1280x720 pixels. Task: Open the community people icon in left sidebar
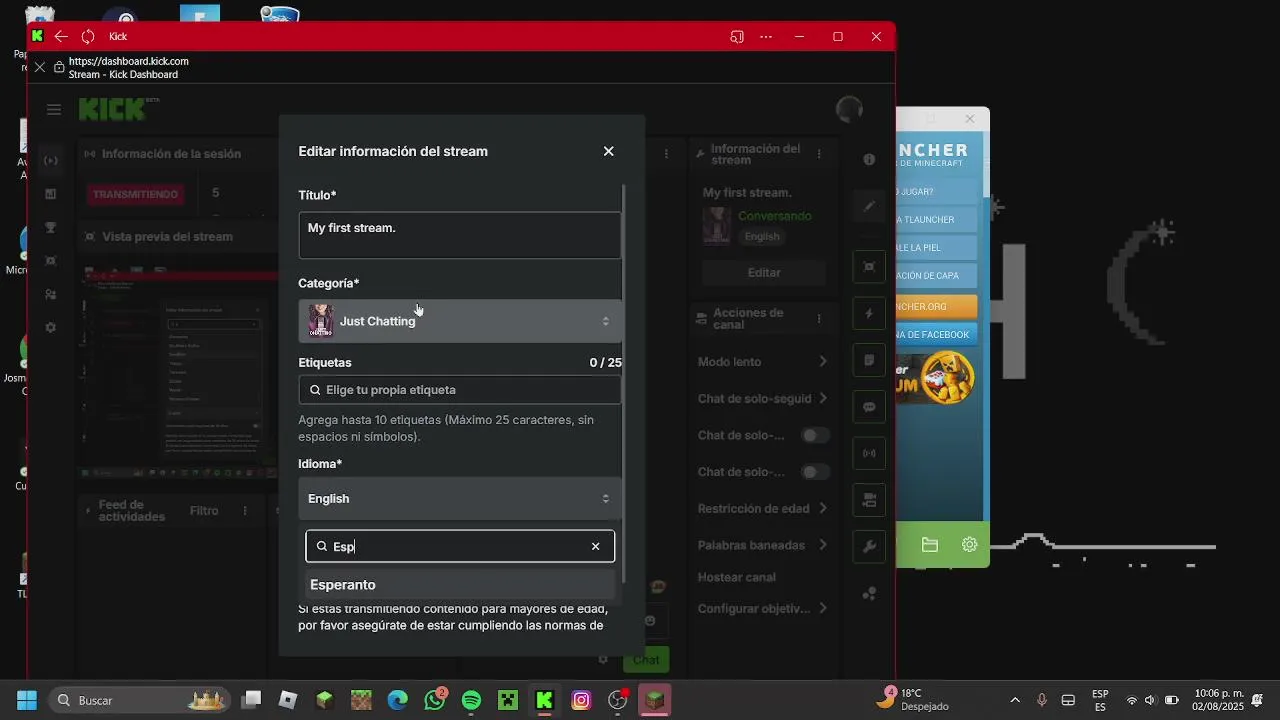coord(51,294)
